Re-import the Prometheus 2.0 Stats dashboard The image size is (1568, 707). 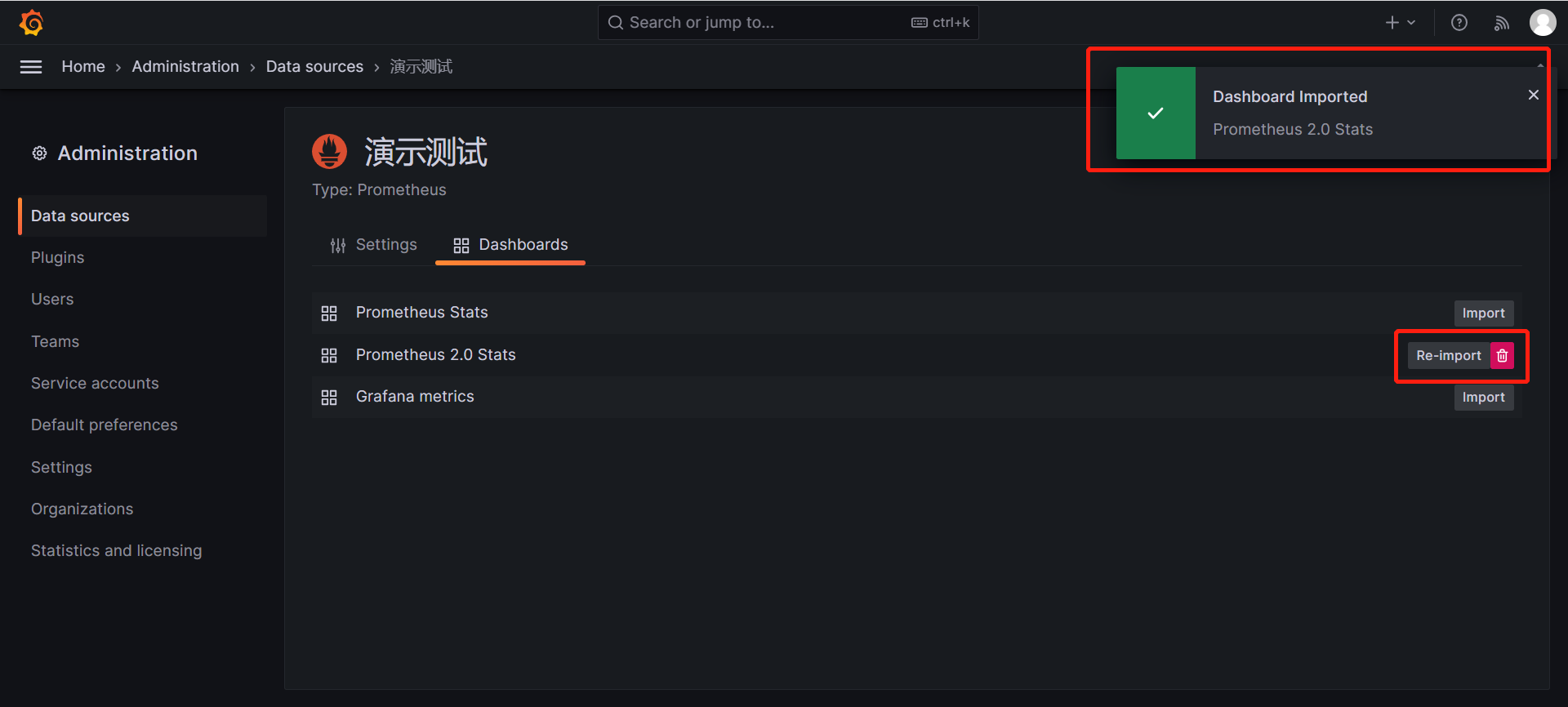pyautogui.click(x=1449, y=355)
